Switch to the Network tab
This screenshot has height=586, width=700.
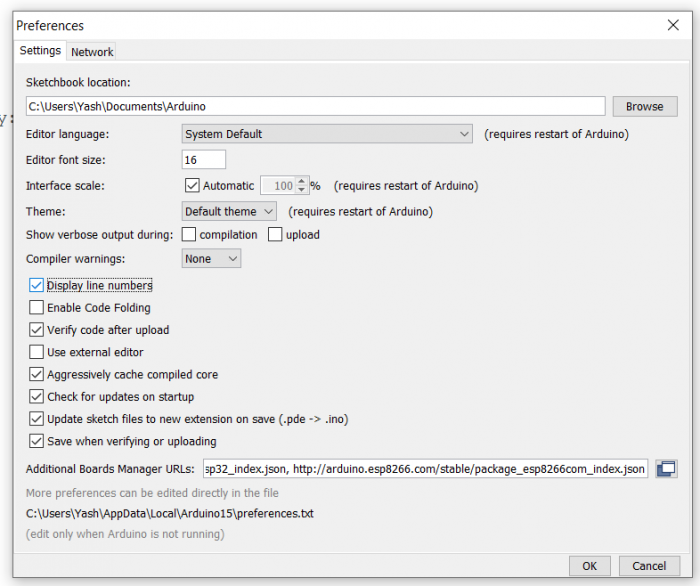tap(92, 52)
